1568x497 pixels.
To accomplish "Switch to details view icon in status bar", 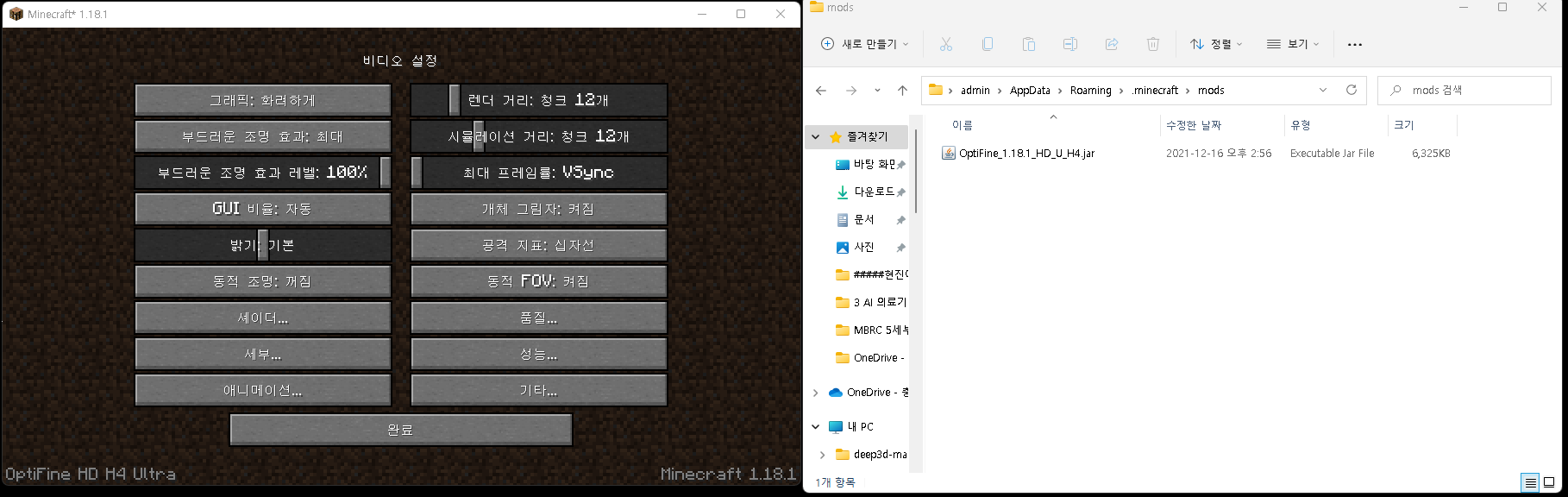I will click(x=1530, y=482).
